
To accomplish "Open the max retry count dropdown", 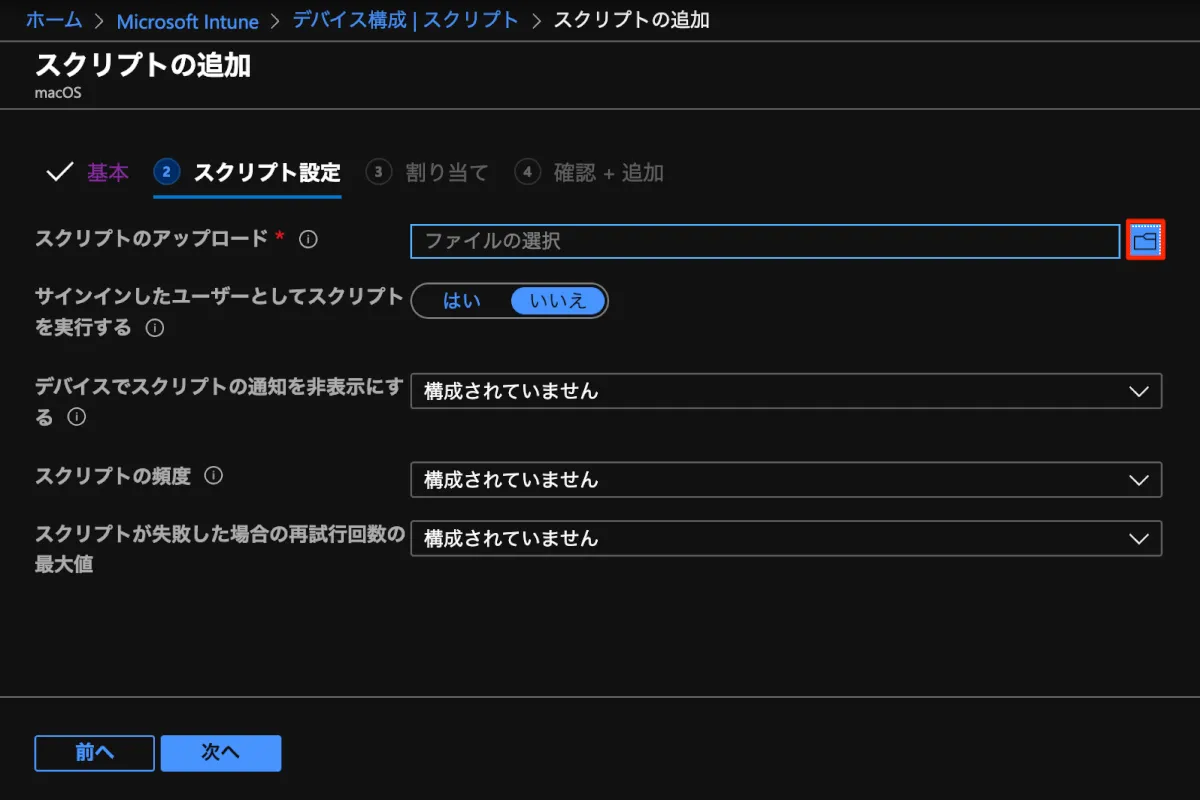I will pos(786,538).
